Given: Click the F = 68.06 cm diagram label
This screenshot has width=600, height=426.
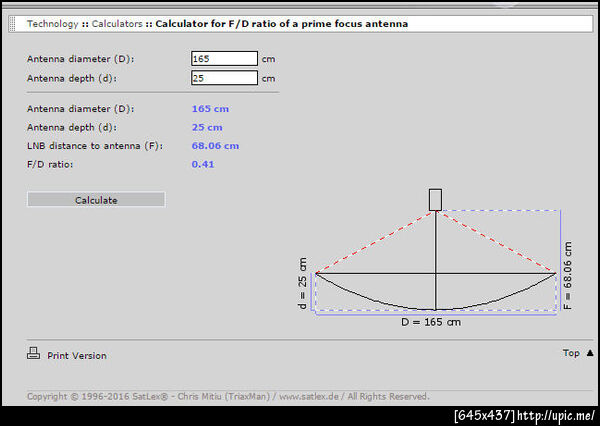Looking at the screenshot, I should (x=567, y=275).
